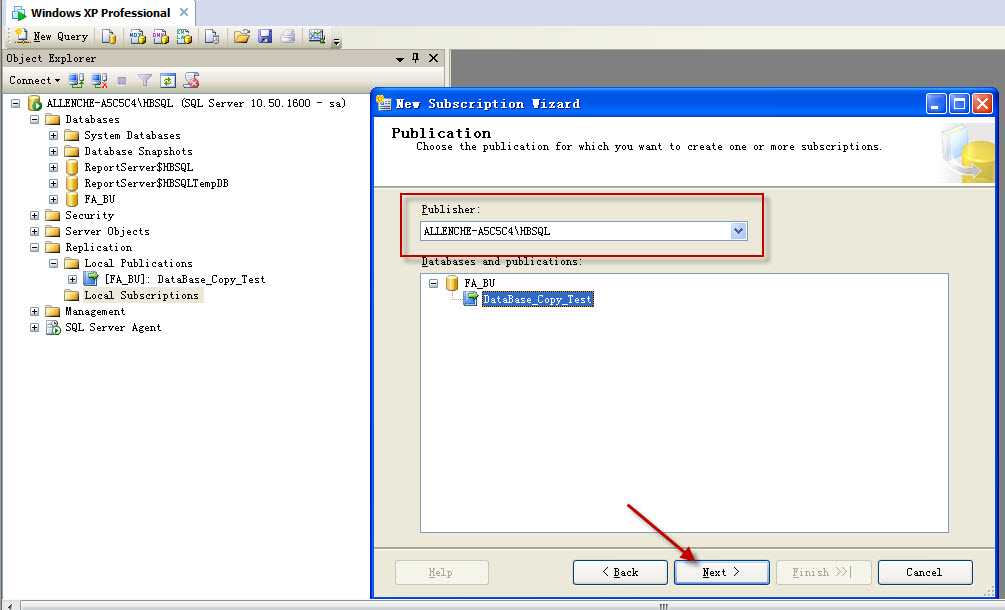
Task: Select the ReportServer$HBSQLTempDB database
Action: pos(156,183)
